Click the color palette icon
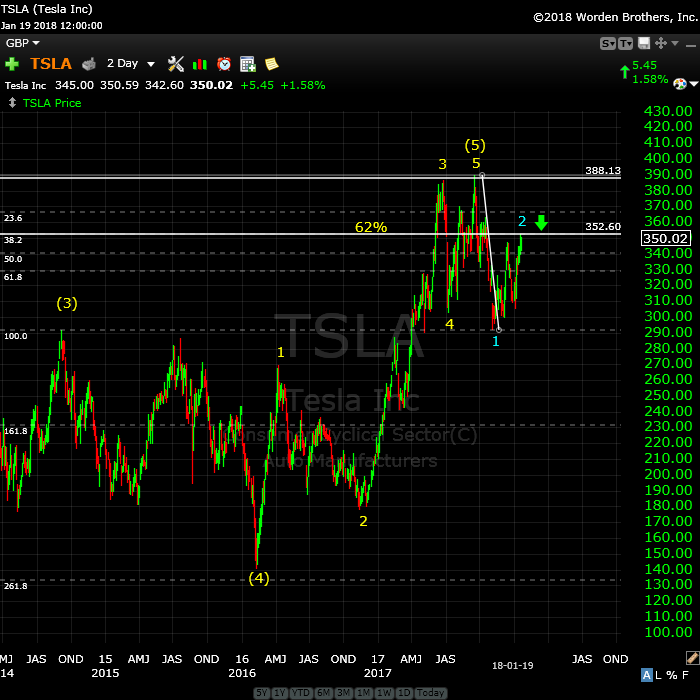The image size is (700, 700). coord(679,83)
